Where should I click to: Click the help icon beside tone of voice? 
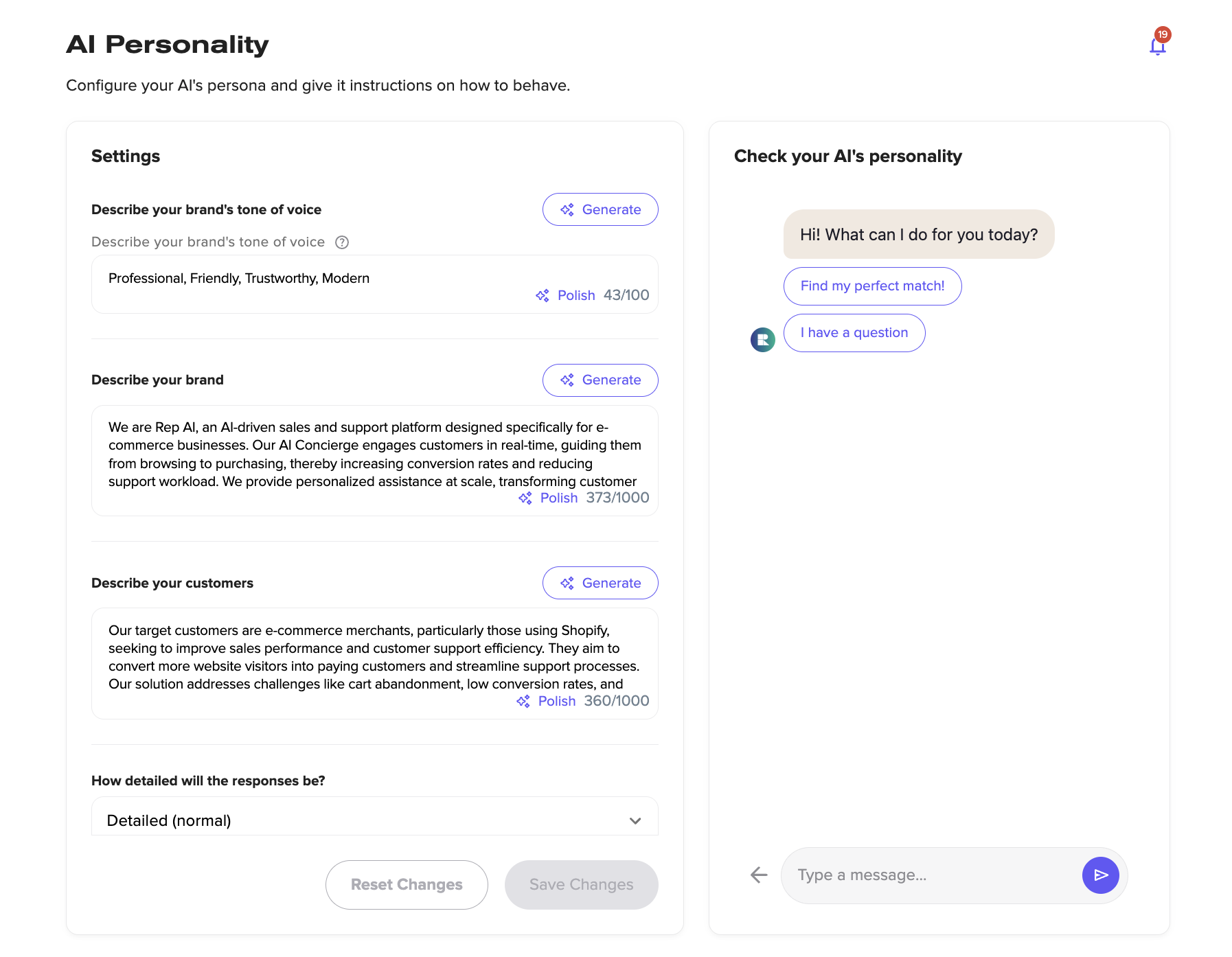(x=342, y=242)
